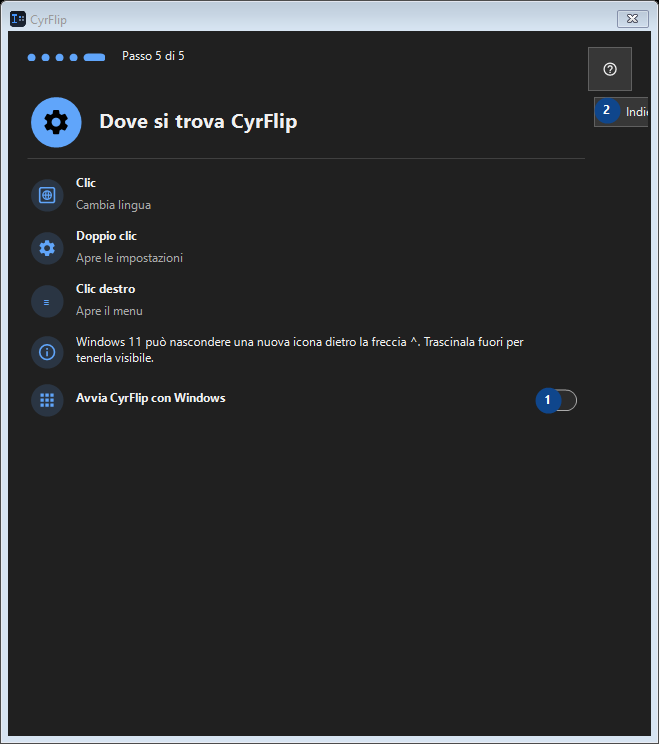Click the gear icon next to Doppio clic
The image size is (659, 744).
coord(47,248)
